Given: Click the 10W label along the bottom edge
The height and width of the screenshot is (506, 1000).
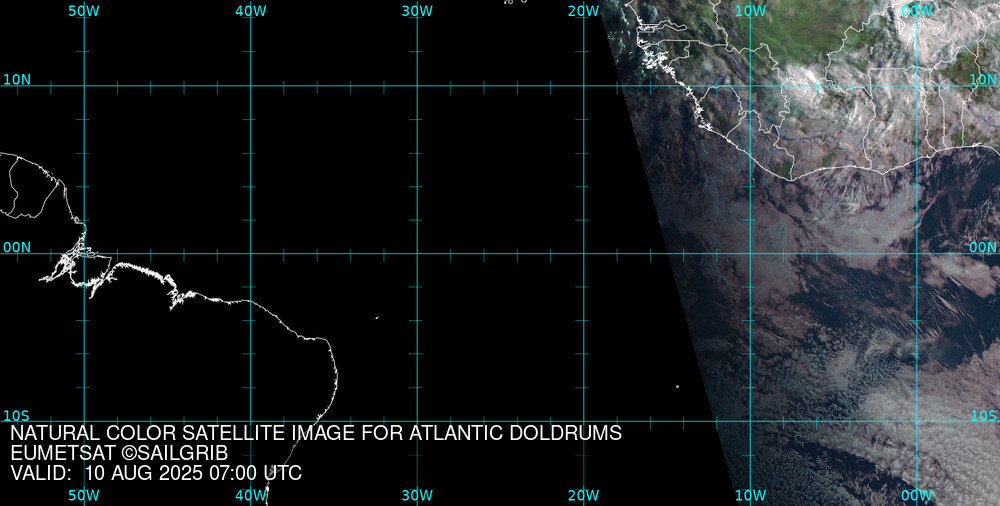Looking at the screenshot, I should pos(751,496).
